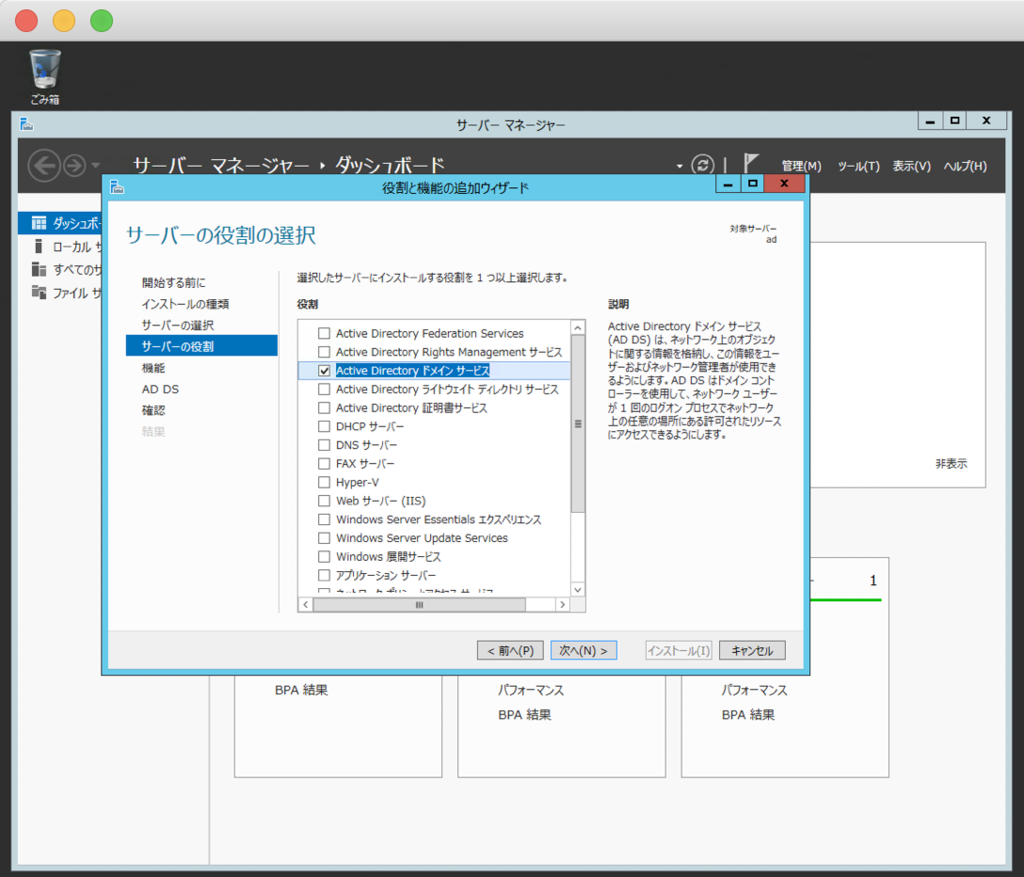
Task: Go to AD DS wizard step
Action: click(160, 389)
